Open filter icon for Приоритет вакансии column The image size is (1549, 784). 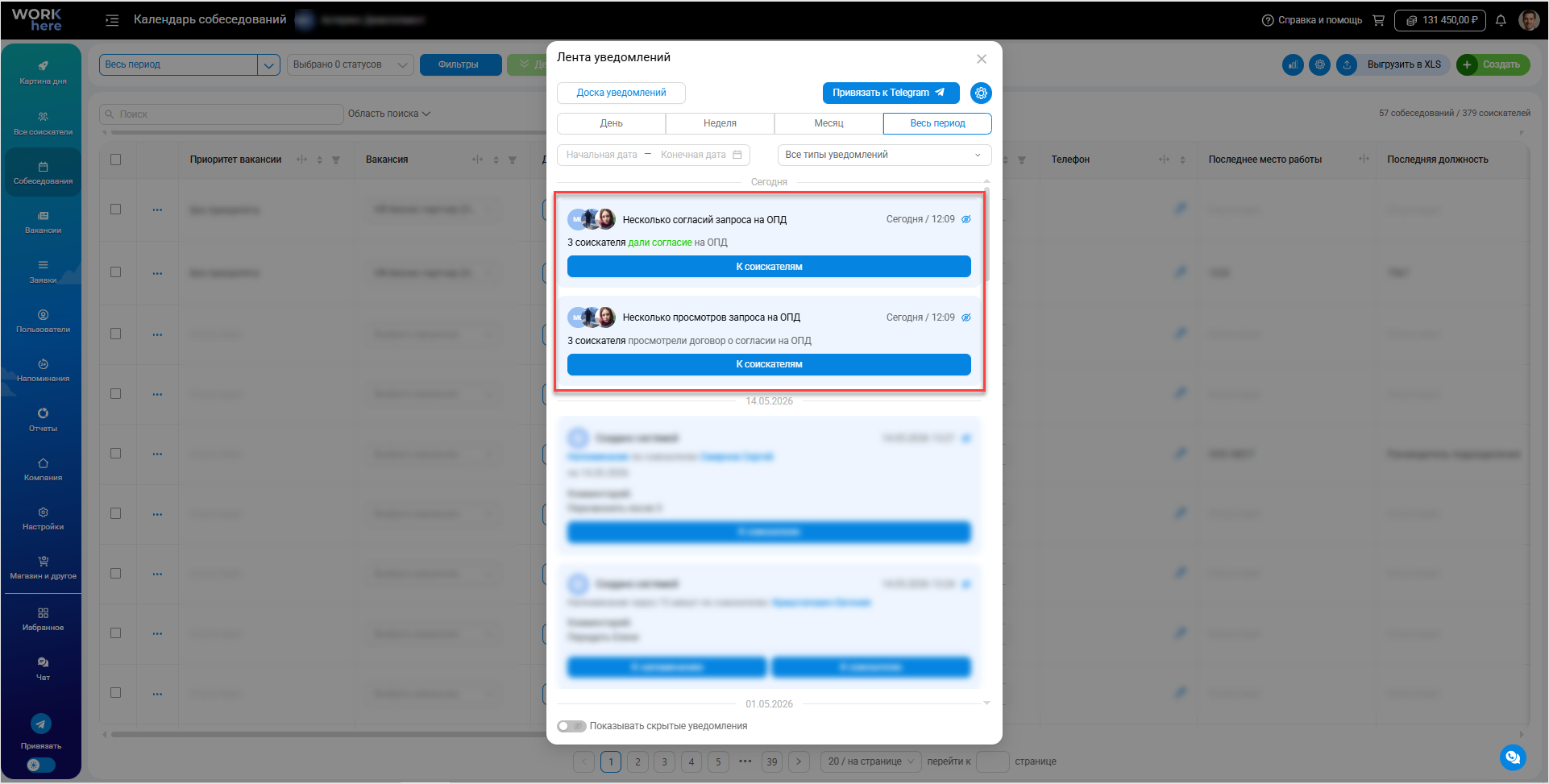336,160
